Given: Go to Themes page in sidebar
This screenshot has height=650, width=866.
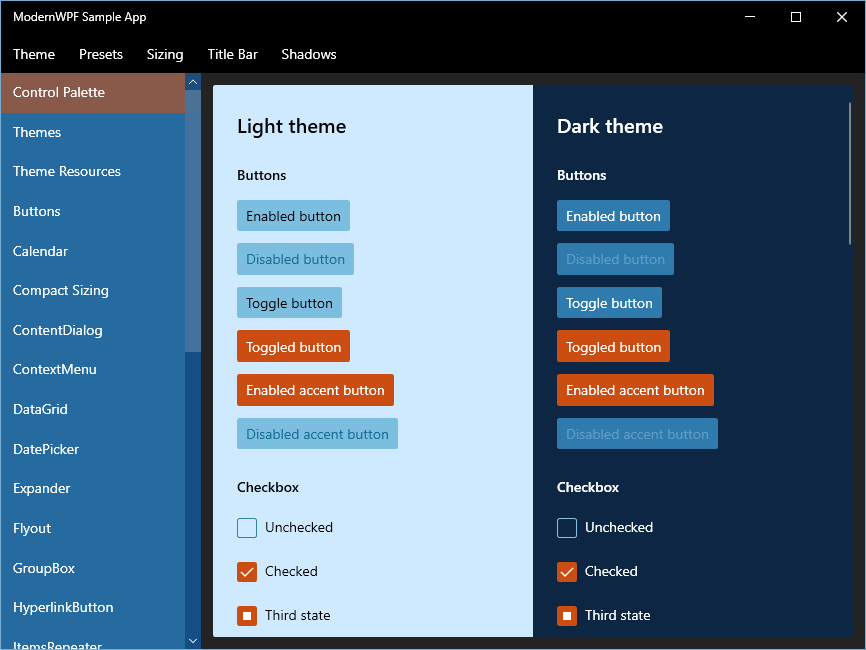Looking at the screenshot, I should click(93, 133).
